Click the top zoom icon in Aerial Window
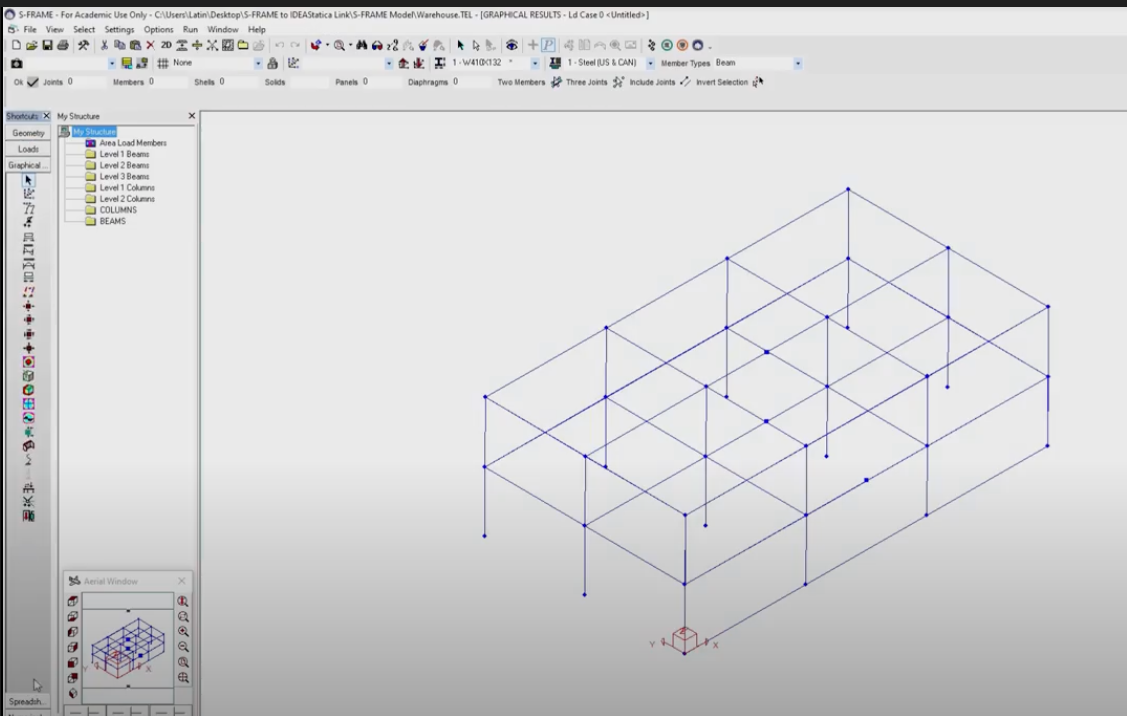1127x716 pixels. [183, 601]
